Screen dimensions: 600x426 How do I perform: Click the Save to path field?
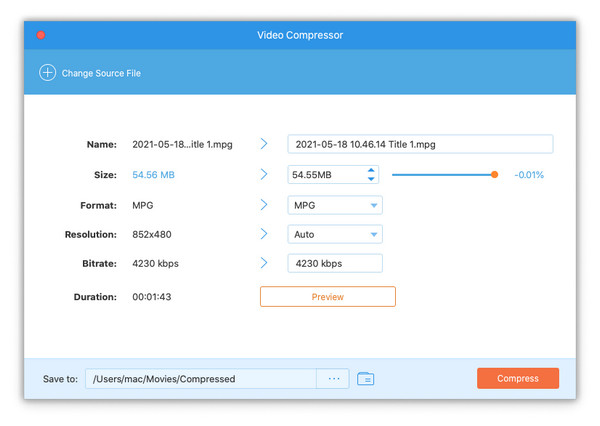click(201, 379)
